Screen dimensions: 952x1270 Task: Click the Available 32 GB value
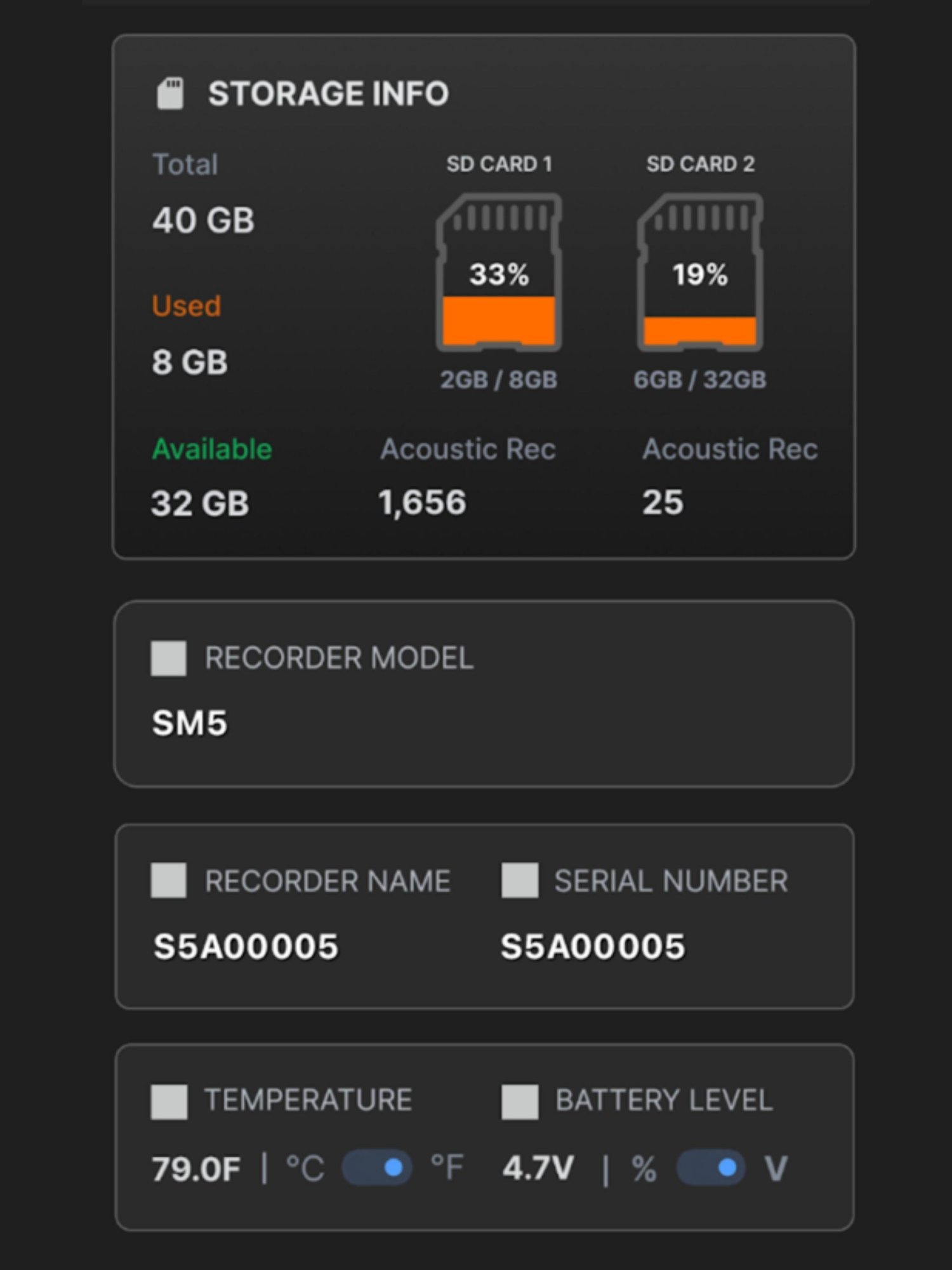coord(200,504)
